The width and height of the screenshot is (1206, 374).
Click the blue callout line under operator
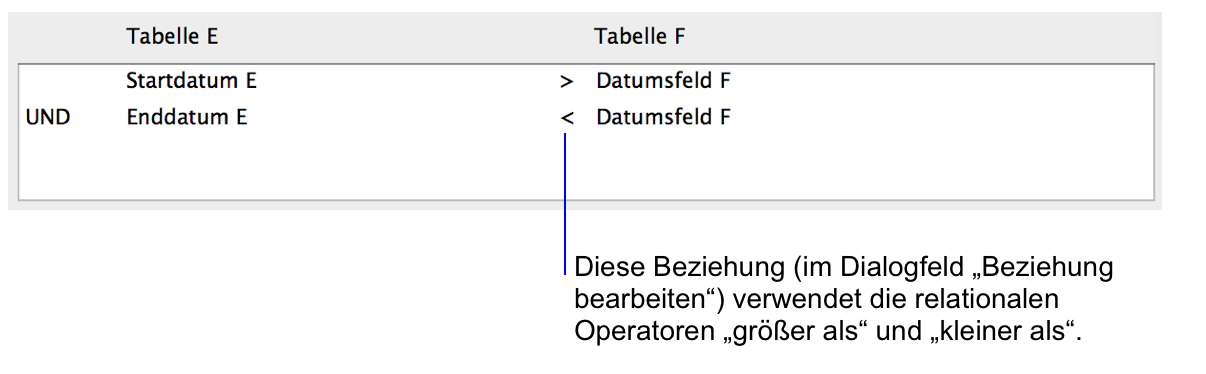(x=566, y=205)
